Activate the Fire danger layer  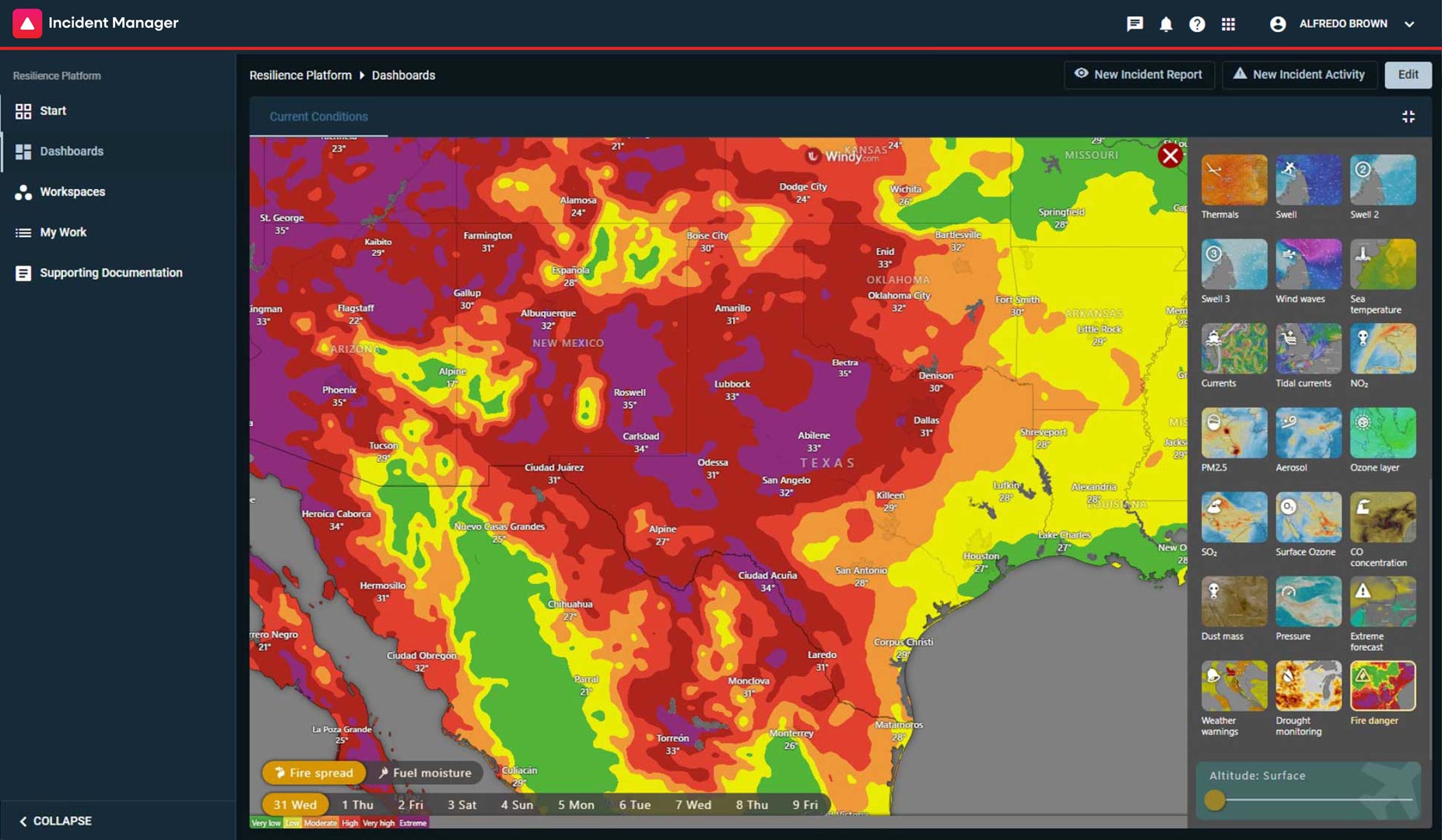tap(1382, 686)
